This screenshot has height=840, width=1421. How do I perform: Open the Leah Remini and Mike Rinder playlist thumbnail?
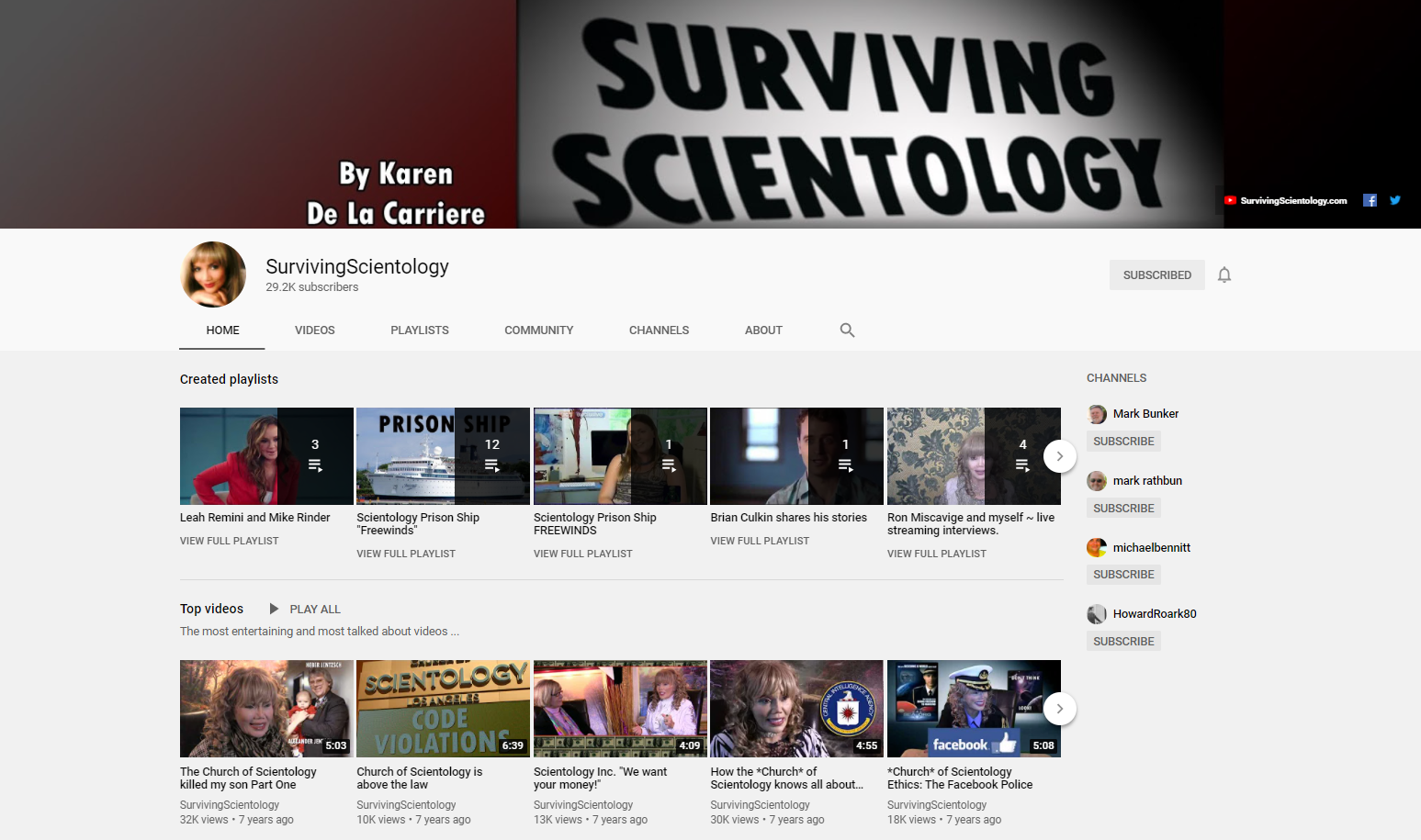[266, 456]
